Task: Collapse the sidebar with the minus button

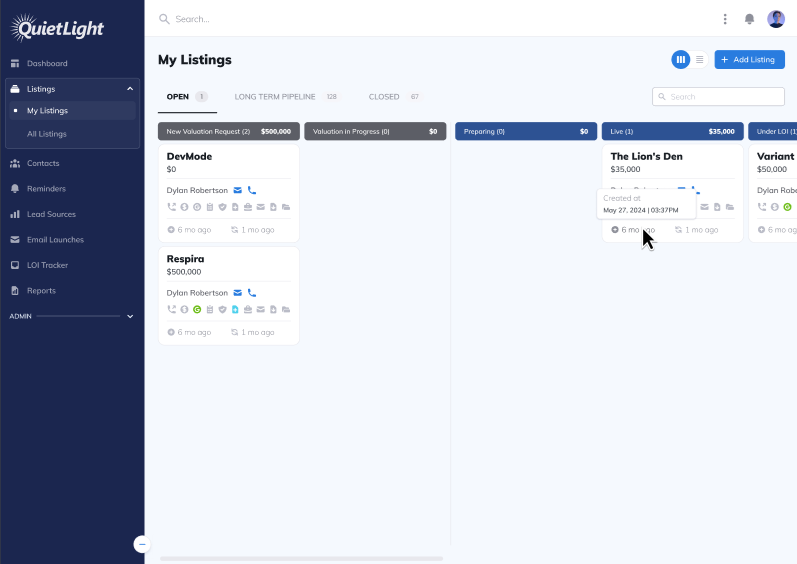Action: pos(142,544)
